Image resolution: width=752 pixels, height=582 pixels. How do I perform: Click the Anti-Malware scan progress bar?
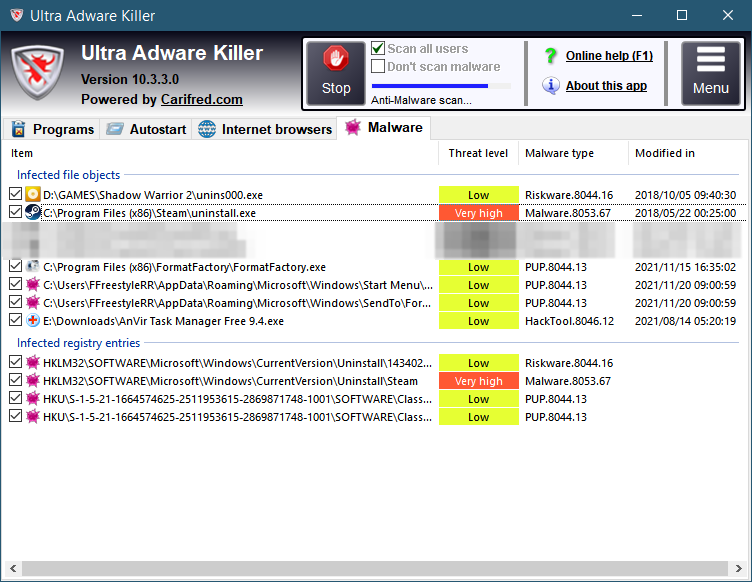[x=441, y=86]
